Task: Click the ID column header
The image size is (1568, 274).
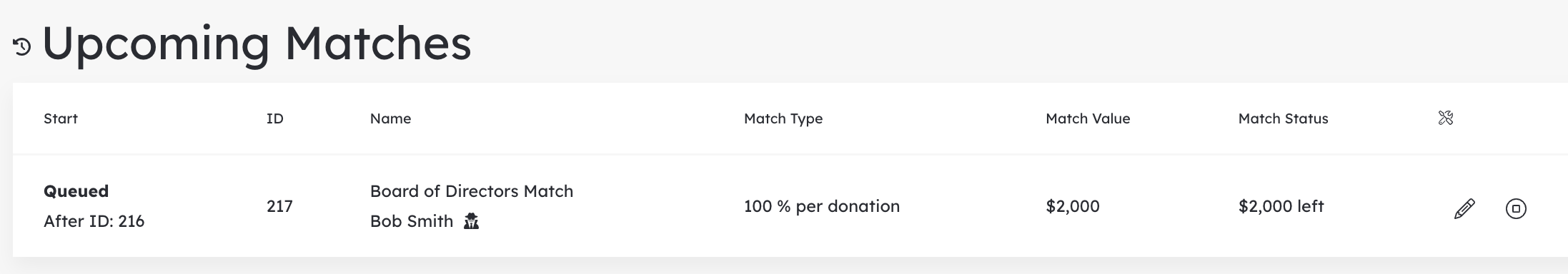Action: click(x=275, y=118)
